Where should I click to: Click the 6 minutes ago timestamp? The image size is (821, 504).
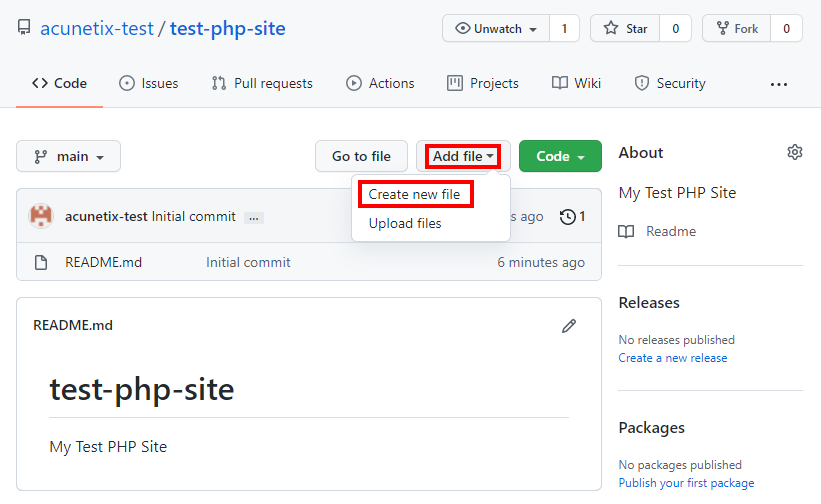tap(541, 262)
